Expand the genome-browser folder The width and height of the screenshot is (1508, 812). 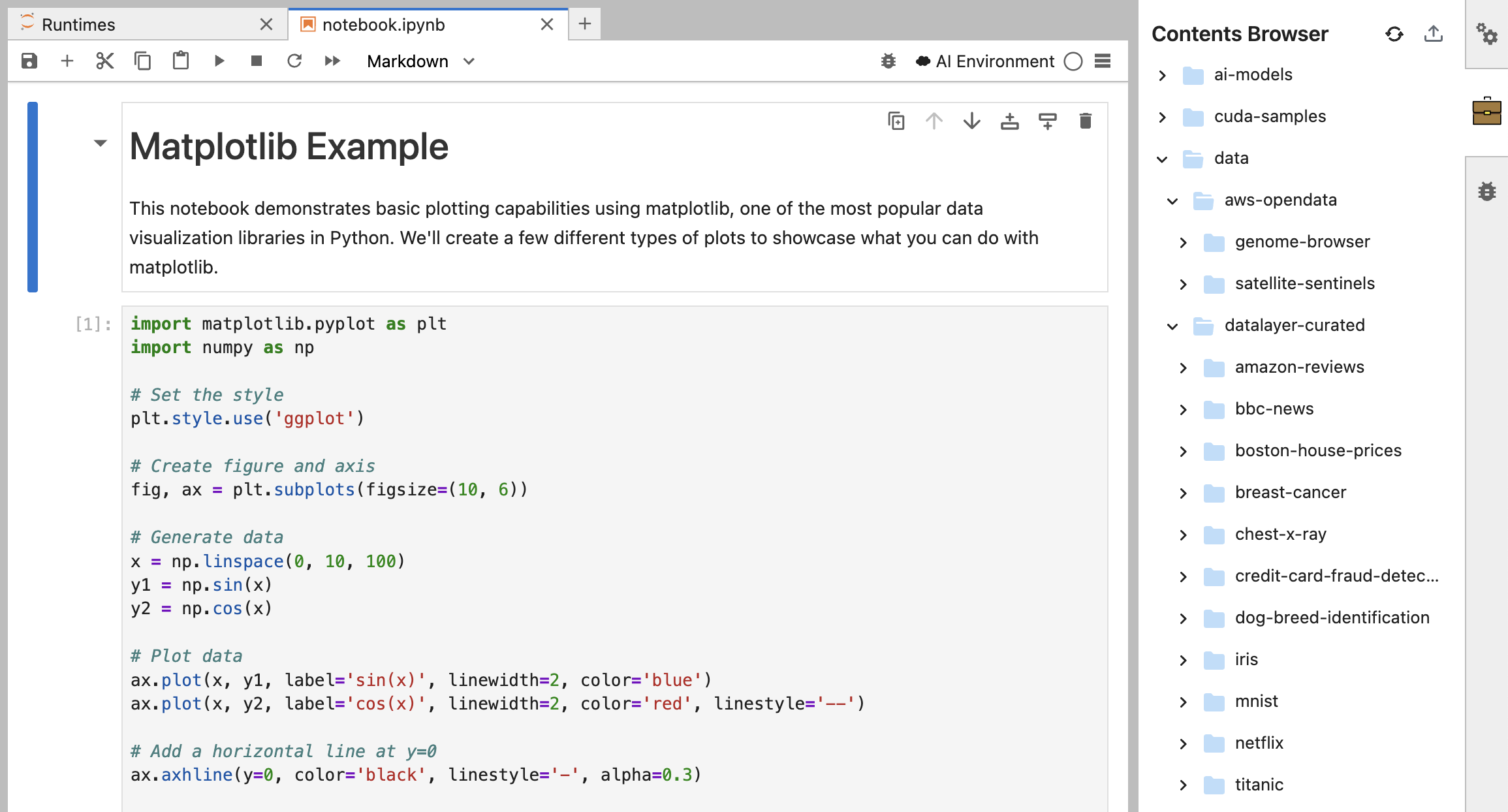click(x=1183, y=242)
